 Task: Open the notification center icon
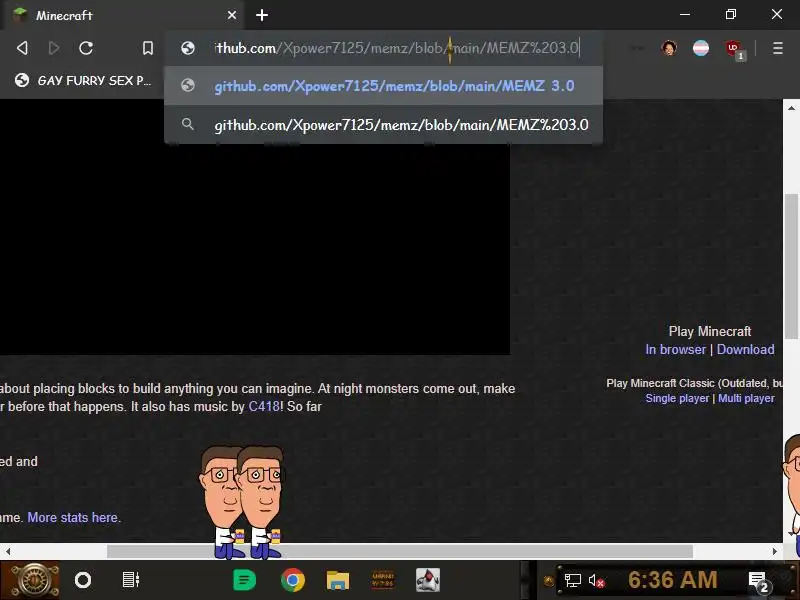click(758, 582)
